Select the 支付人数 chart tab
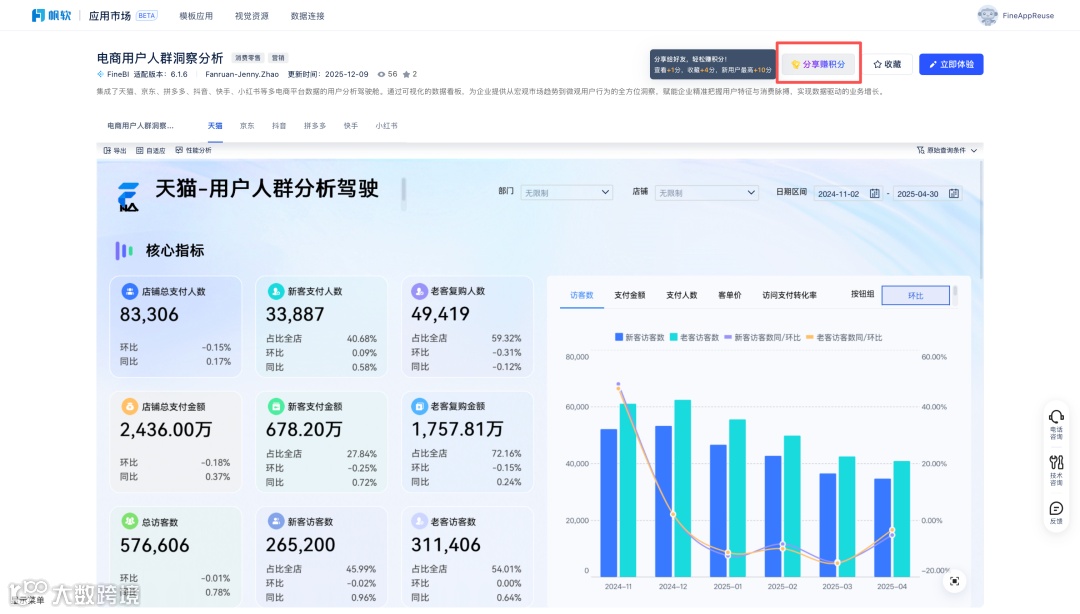 (681, 295)
